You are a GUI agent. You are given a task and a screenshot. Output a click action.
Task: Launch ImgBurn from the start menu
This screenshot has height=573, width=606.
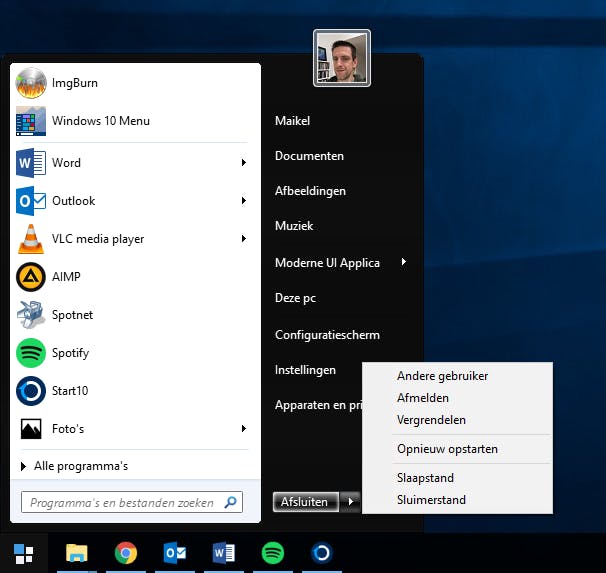tap(75, 83)
